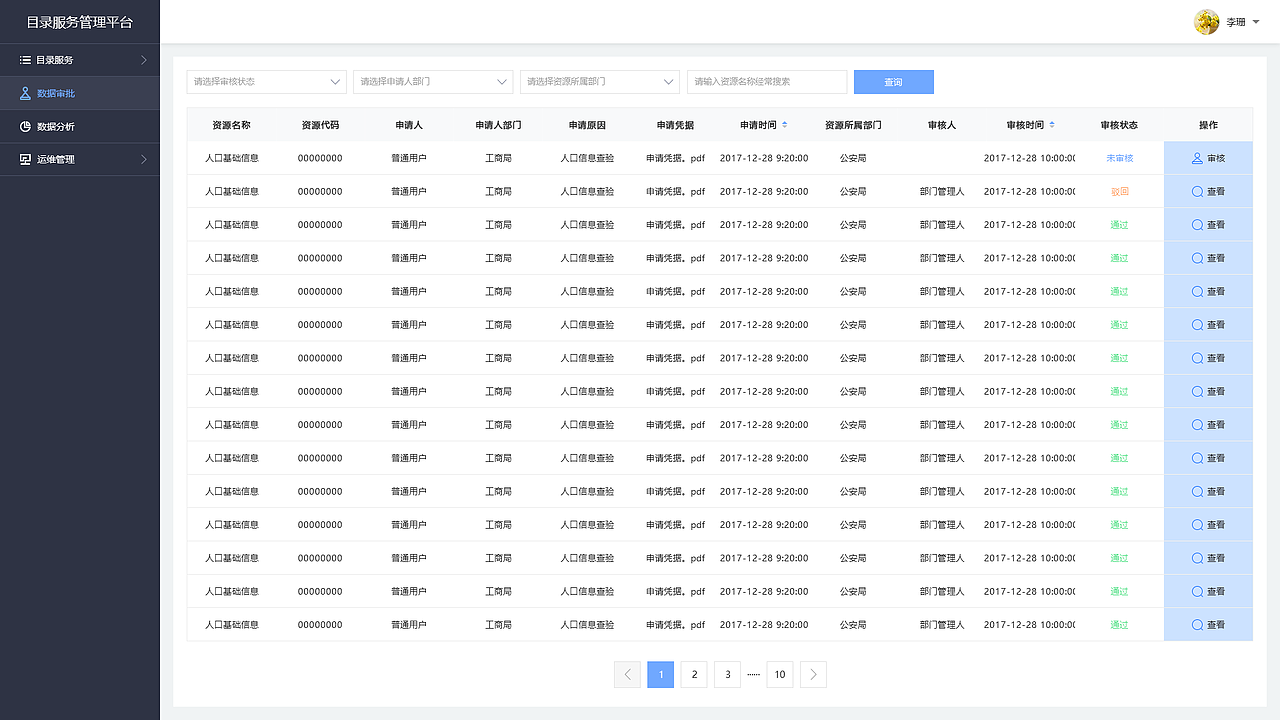
Task: Go to previous page with left arrow
Action: point(627,674)
